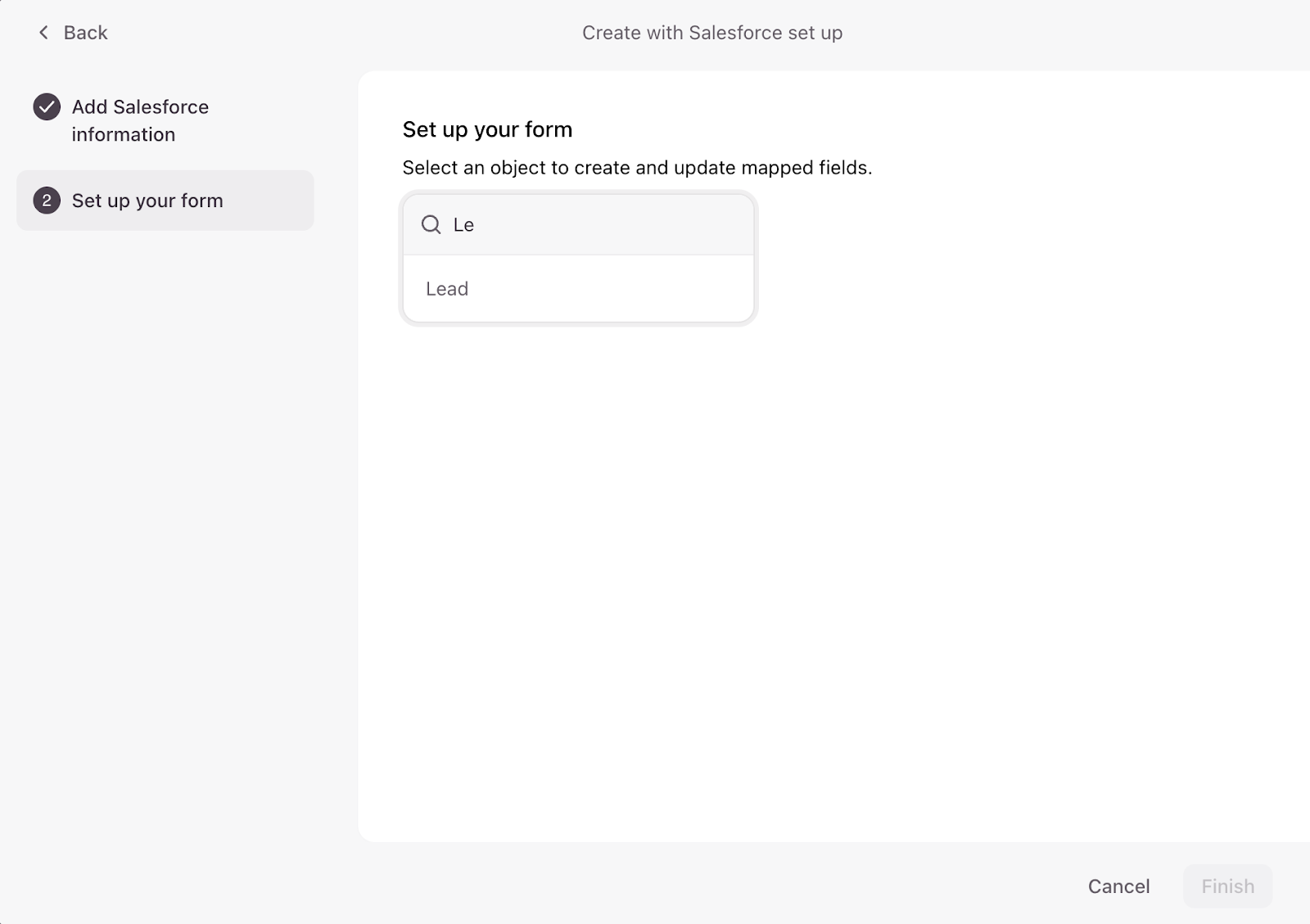
Task: Click the completed step checkmark icon
Action: 47,107
